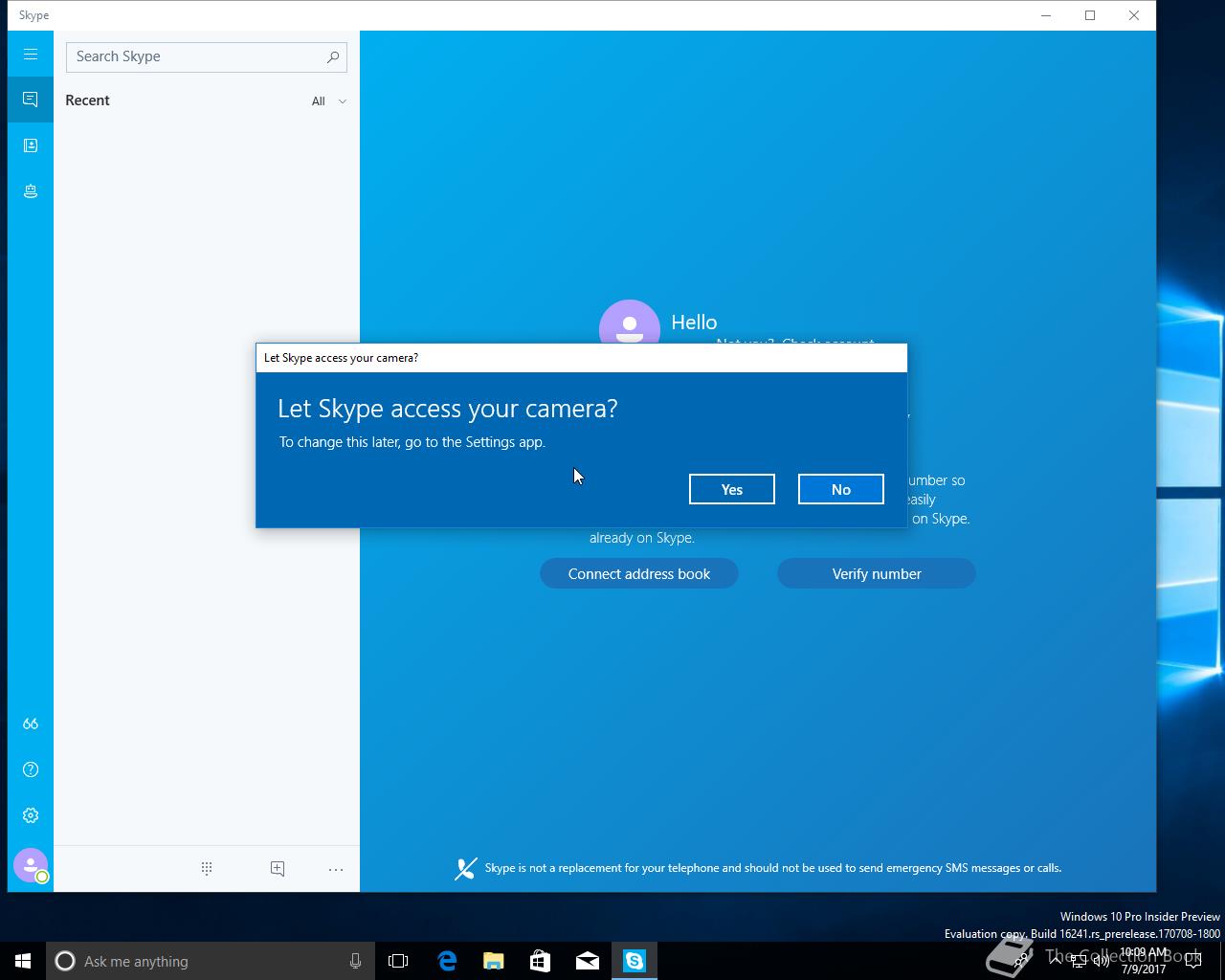The width and height of the screenshot is (1225, 980).
Task: Open the Skype hamburger menu
Action: click(31, 55)
